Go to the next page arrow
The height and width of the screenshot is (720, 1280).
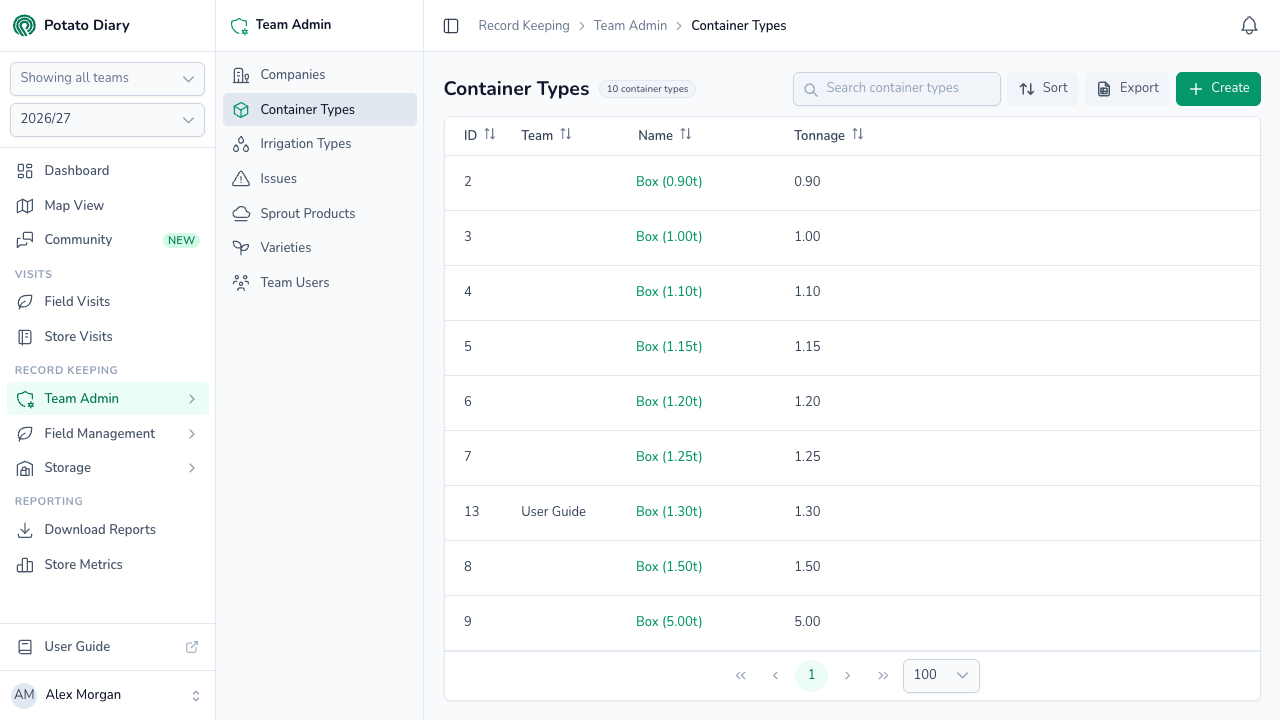pos(847,676)
